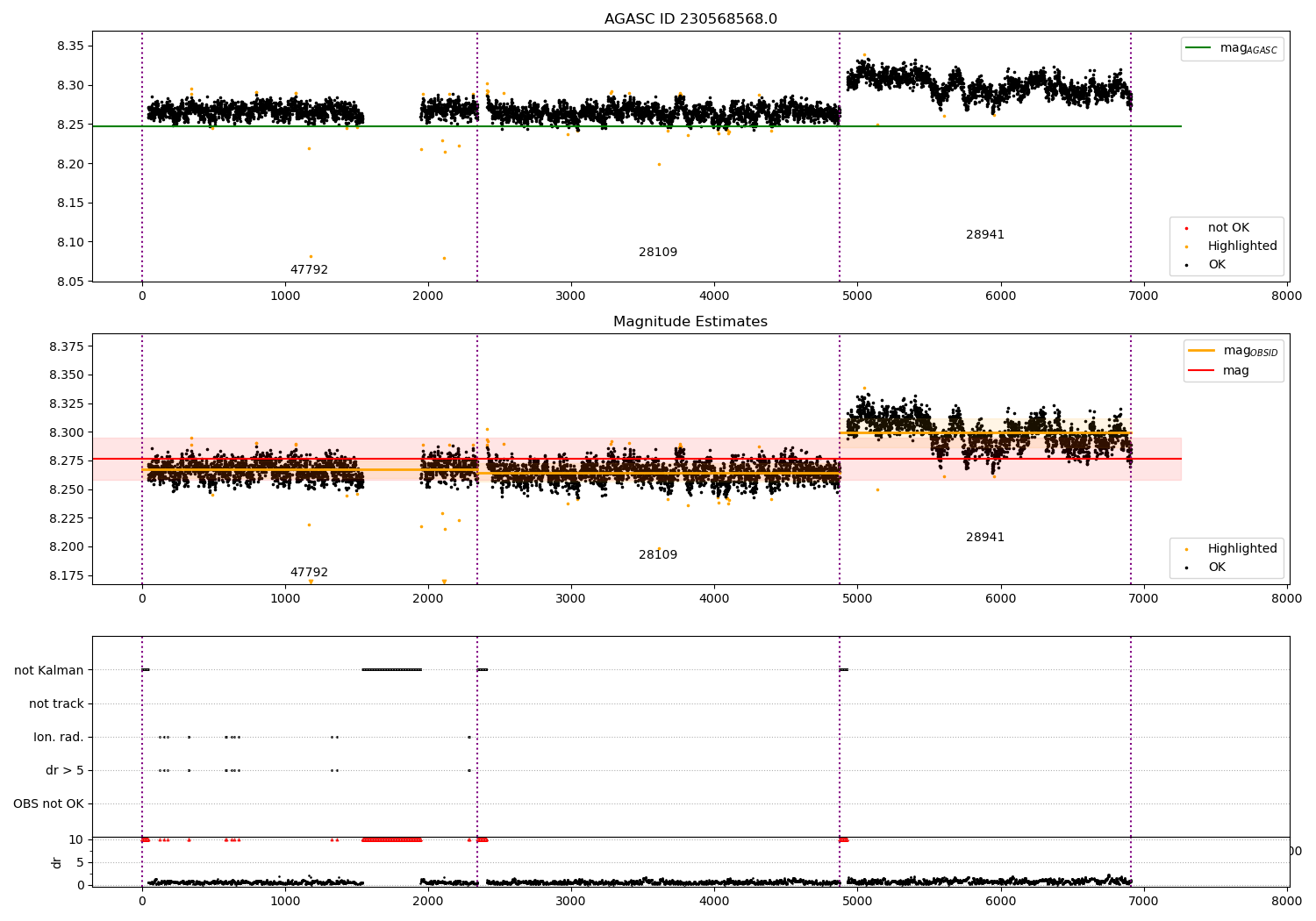Click the green line sample in mag AGASC legend
Viewport: 1316px width, 921px height.
[1198, 48]
